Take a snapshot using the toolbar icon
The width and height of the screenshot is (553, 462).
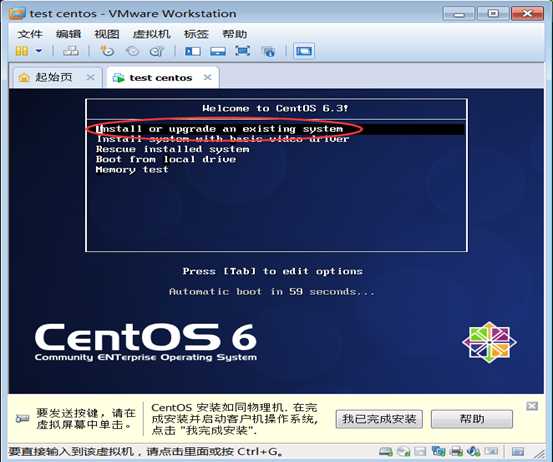107,51
